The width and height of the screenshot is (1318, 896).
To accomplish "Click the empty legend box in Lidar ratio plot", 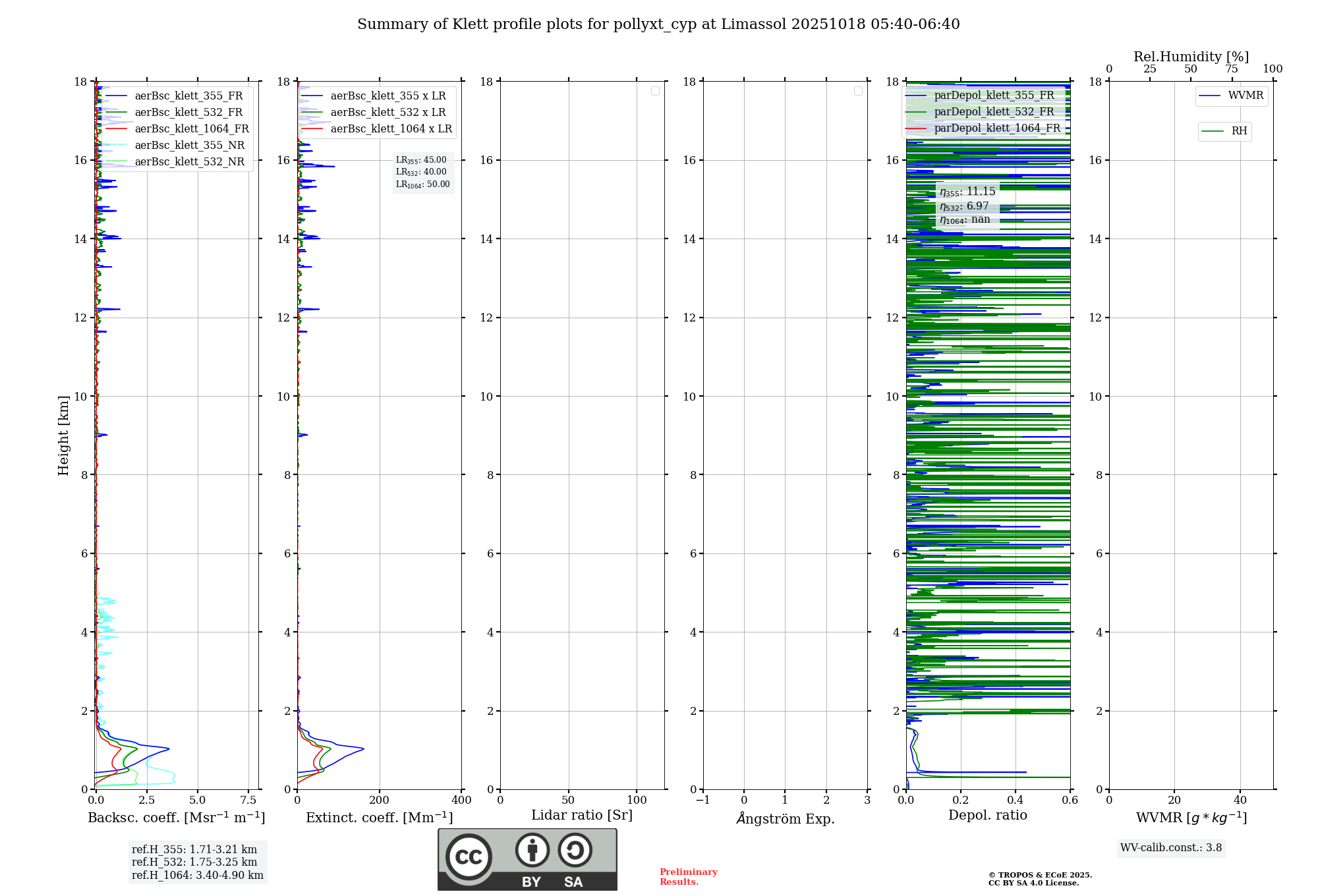I will (655, 91).
